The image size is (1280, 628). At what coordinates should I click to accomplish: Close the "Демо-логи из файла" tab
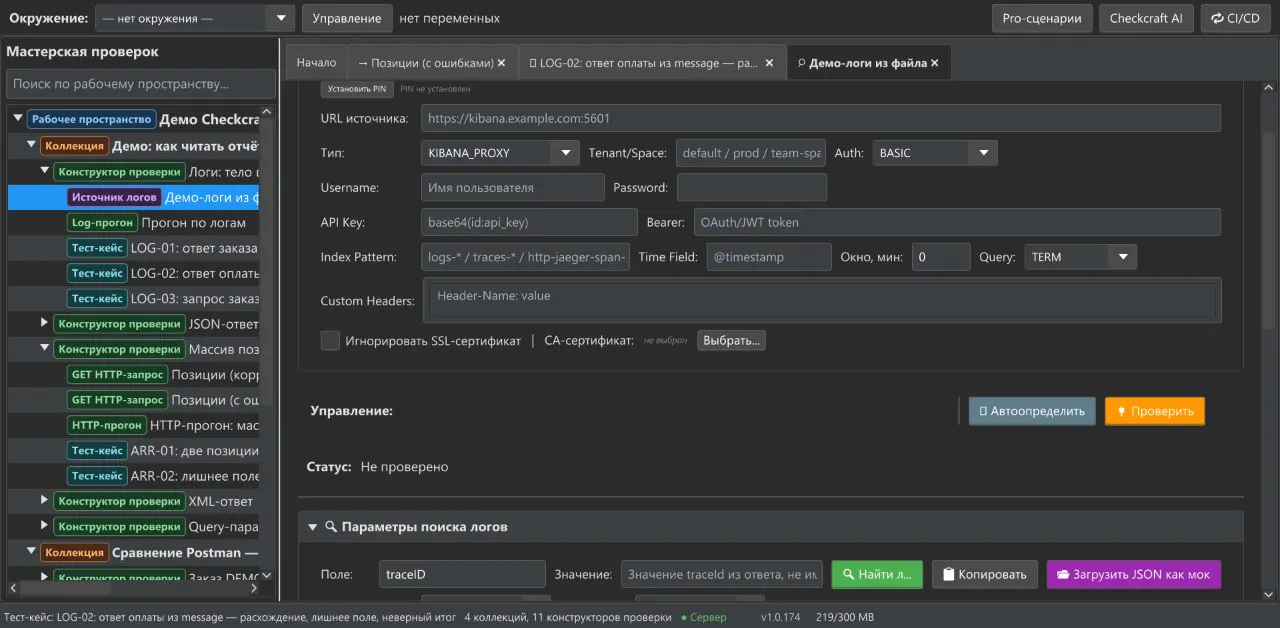pyautogui.click(x=935, y=63)
